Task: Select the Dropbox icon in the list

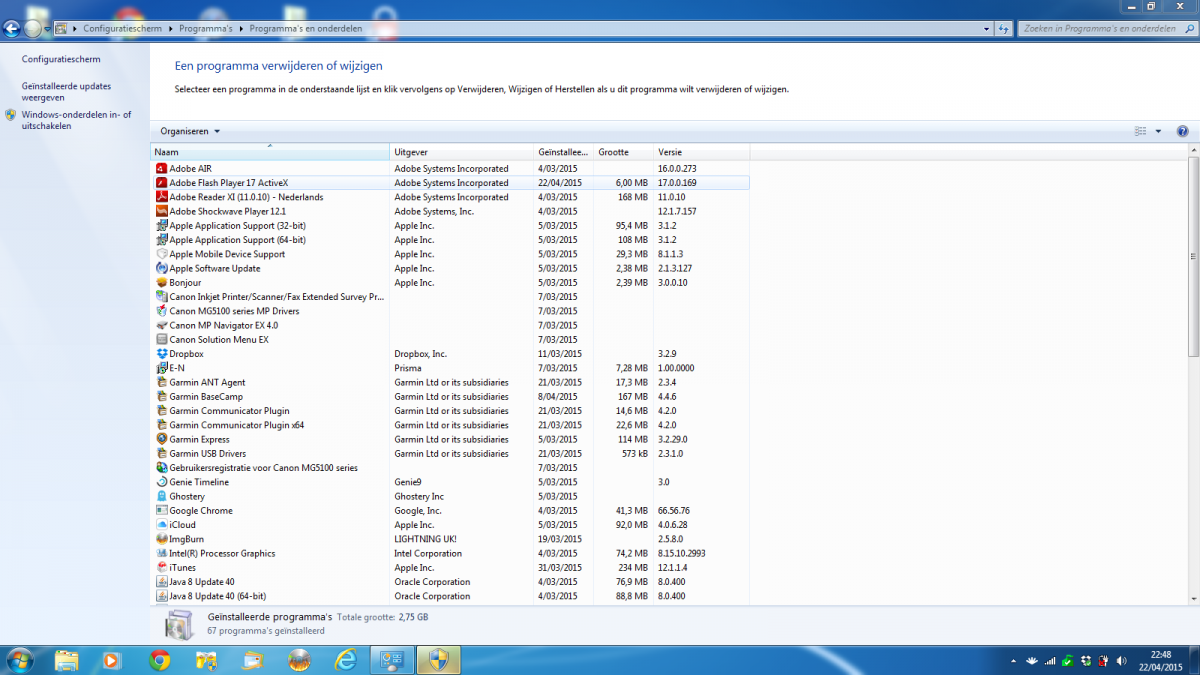Action: point(161,354)
